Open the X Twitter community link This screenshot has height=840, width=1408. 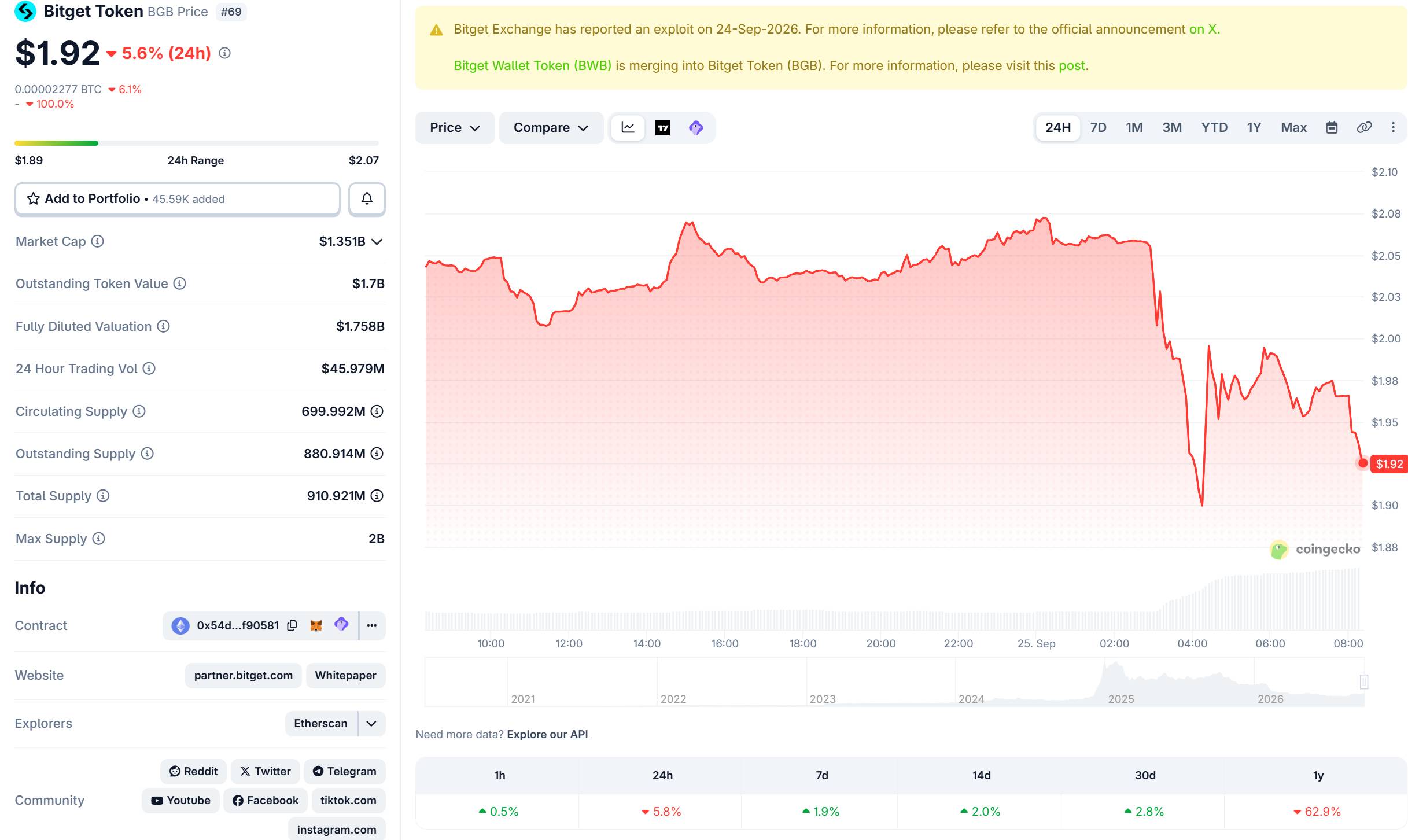pyautogui.click(x=265, y=772)
